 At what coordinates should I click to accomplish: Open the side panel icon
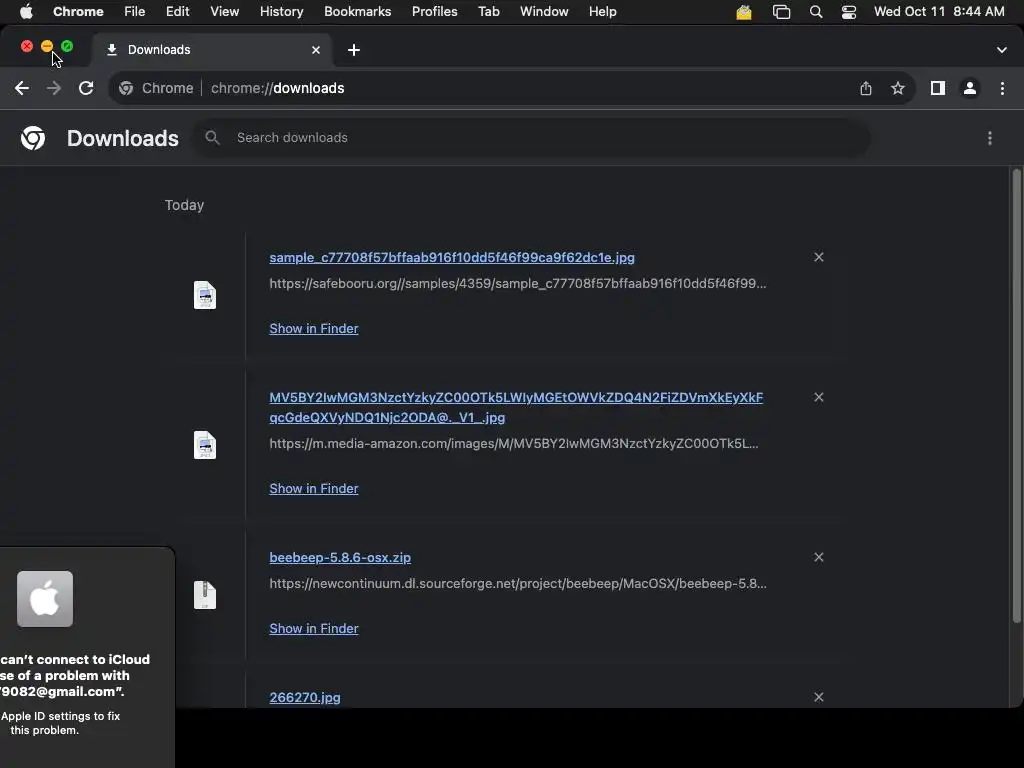pyautogui.click(x=938, y=88)
